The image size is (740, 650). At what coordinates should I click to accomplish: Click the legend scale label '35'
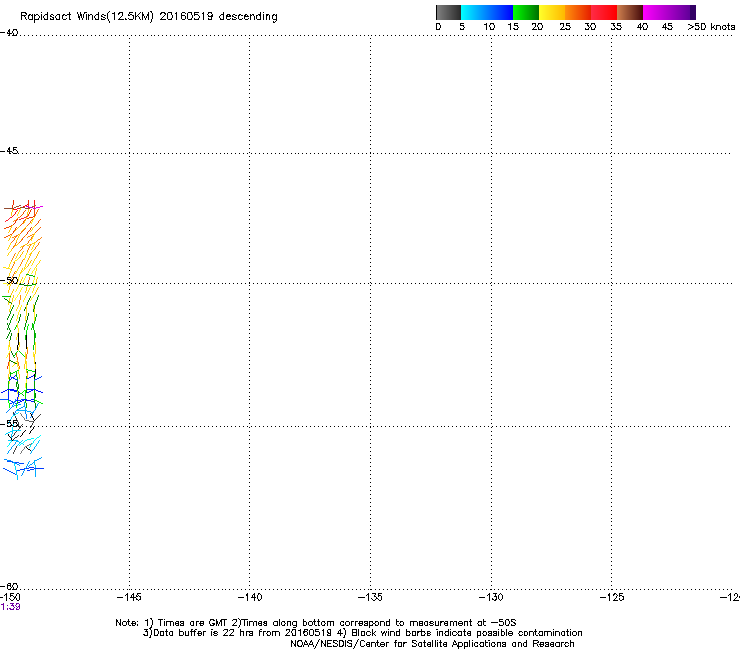[616, 27]
